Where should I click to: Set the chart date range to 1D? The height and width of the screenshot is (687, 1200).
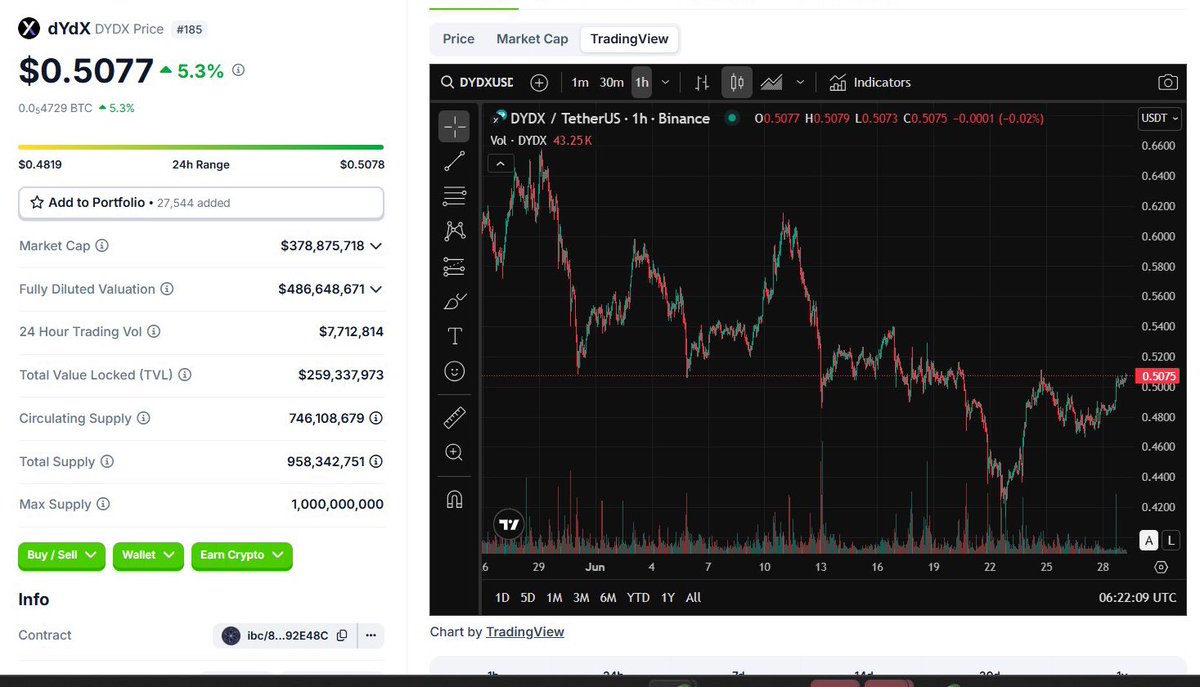pyautogui.click(x=503, y=598)
